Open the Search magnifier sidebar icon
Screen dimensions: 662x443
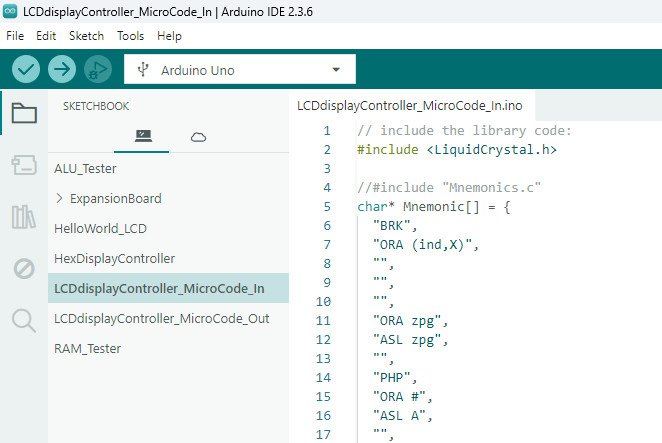[x=24, y=320]
